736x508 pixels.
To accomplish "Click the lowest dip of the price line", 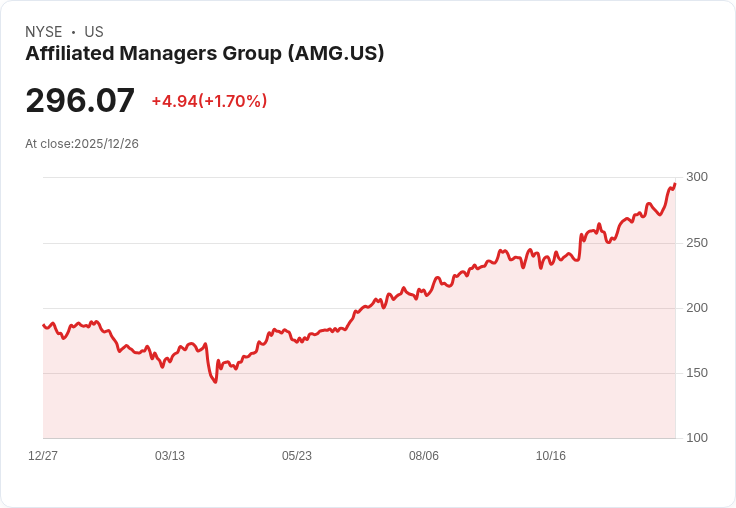I will click(x=215, y=382).
